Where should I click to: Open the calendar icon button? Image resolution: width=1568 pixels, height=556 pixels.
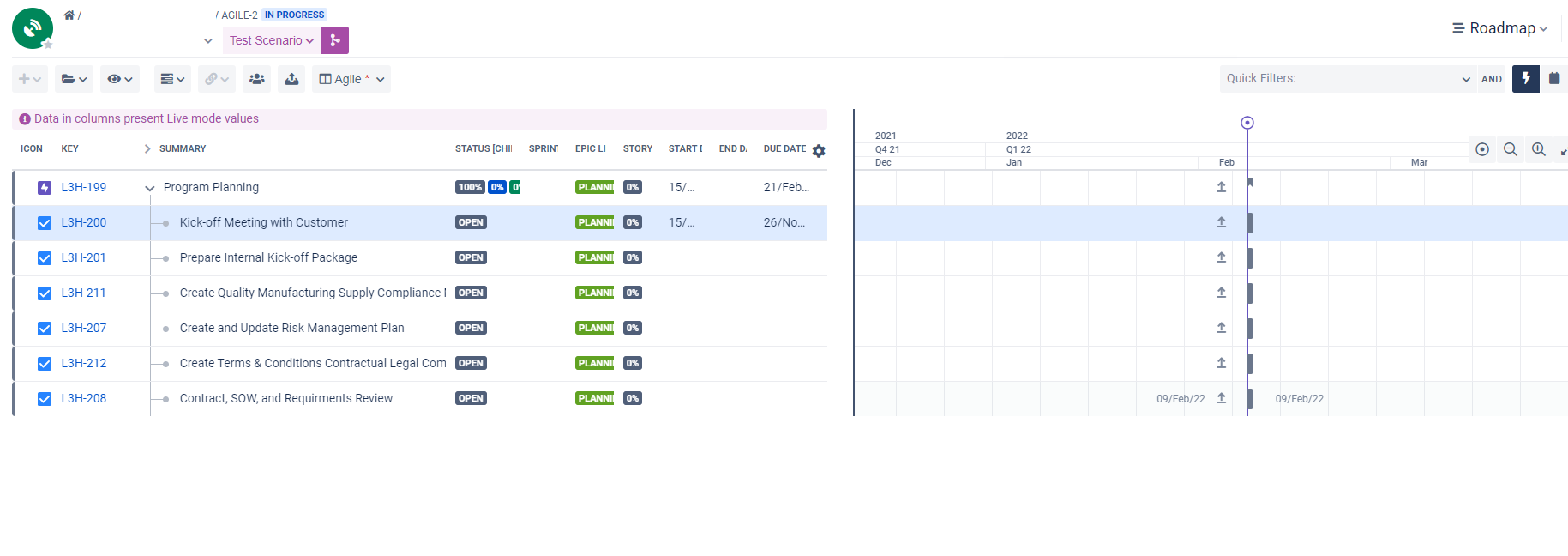pos(1554,79)
